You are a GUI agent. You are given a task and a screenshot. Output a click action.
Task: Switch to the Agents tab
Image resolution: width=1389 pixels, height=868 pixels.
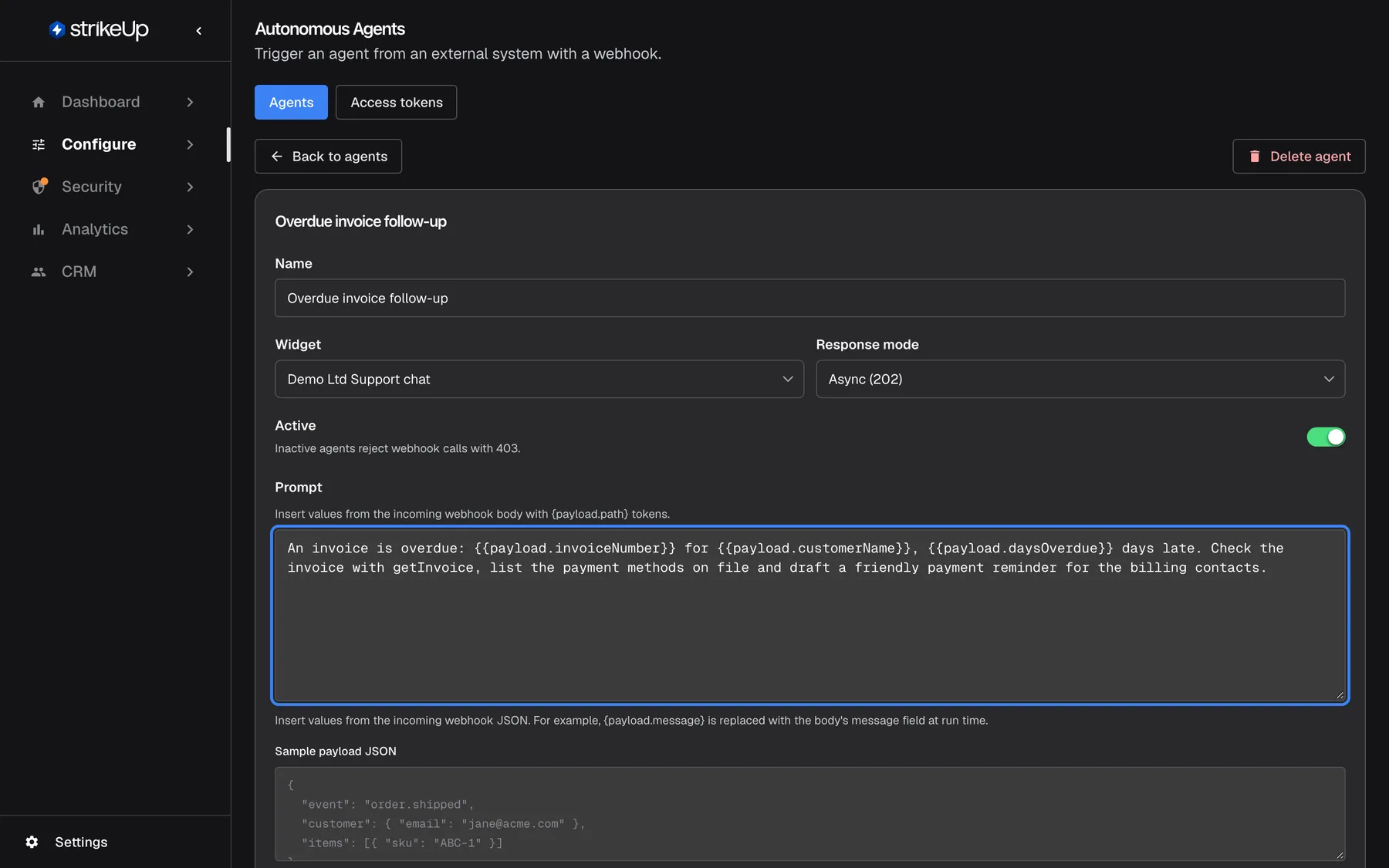pos(291,102)
